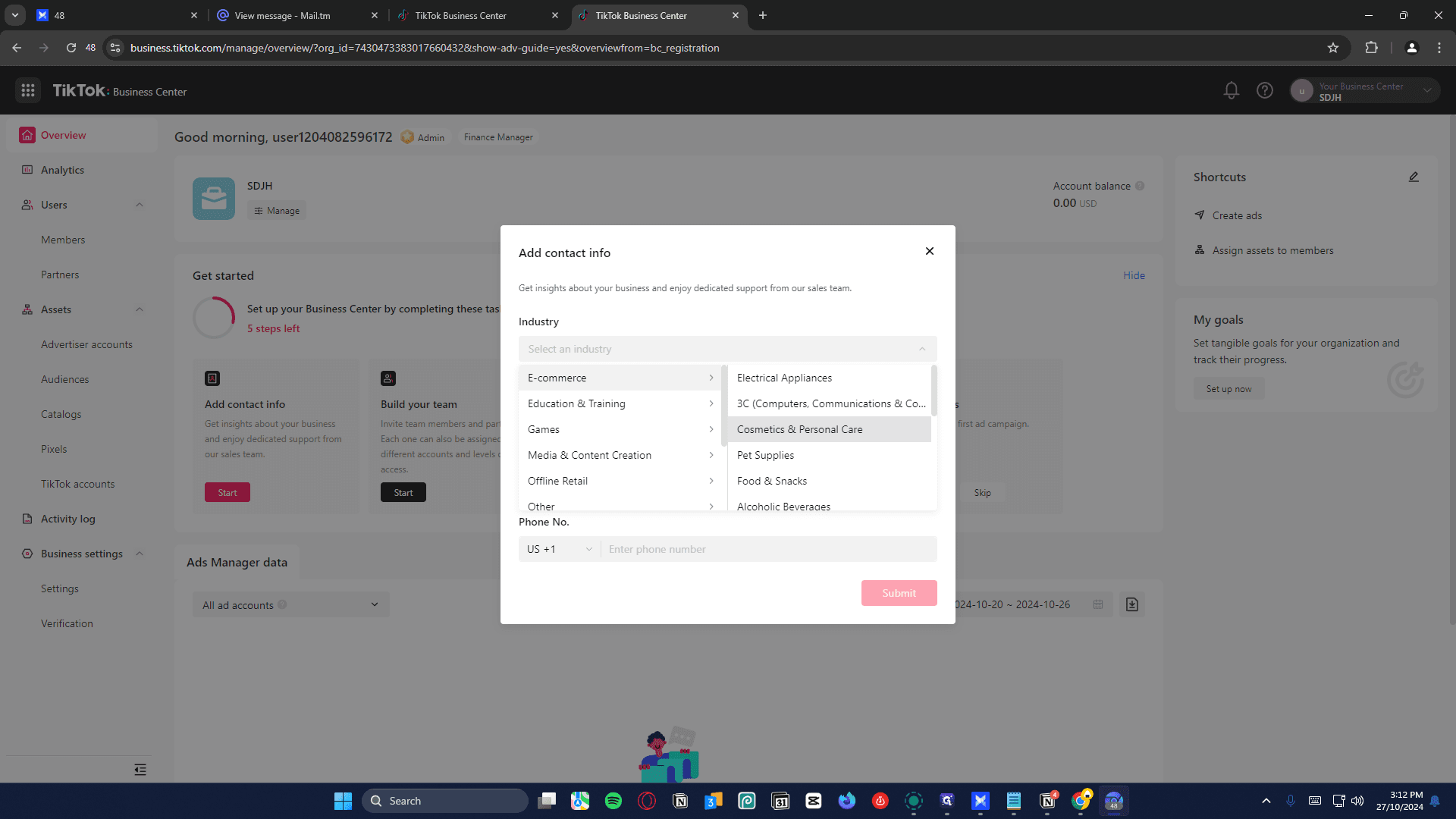Click the Submit button in dialog
1456x819 pixels.
click(x=899, y=593)
